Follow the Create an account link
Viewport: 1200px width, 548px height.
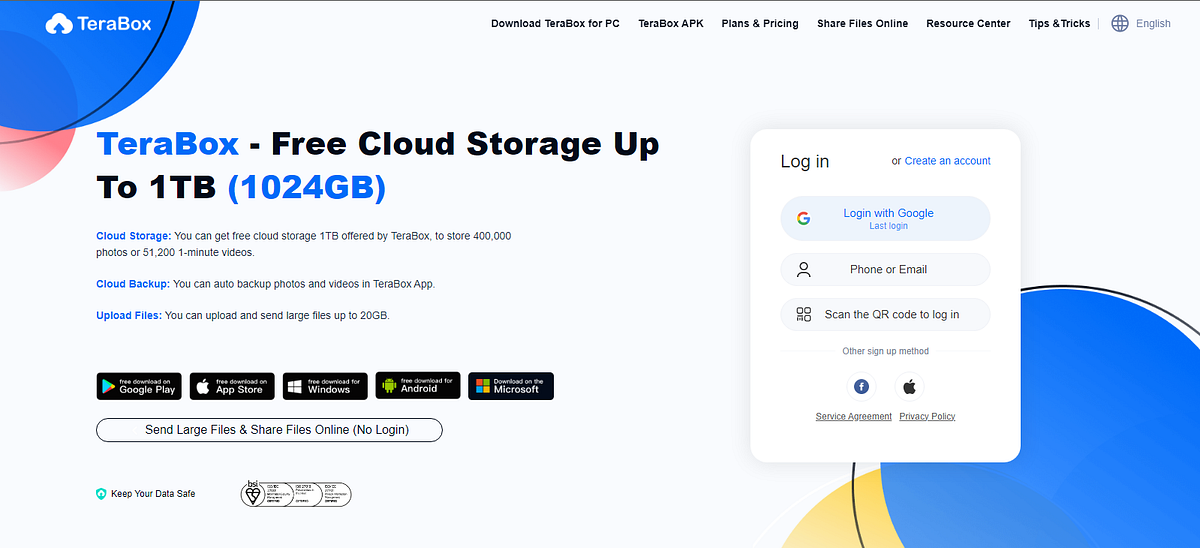coord(948,160)
